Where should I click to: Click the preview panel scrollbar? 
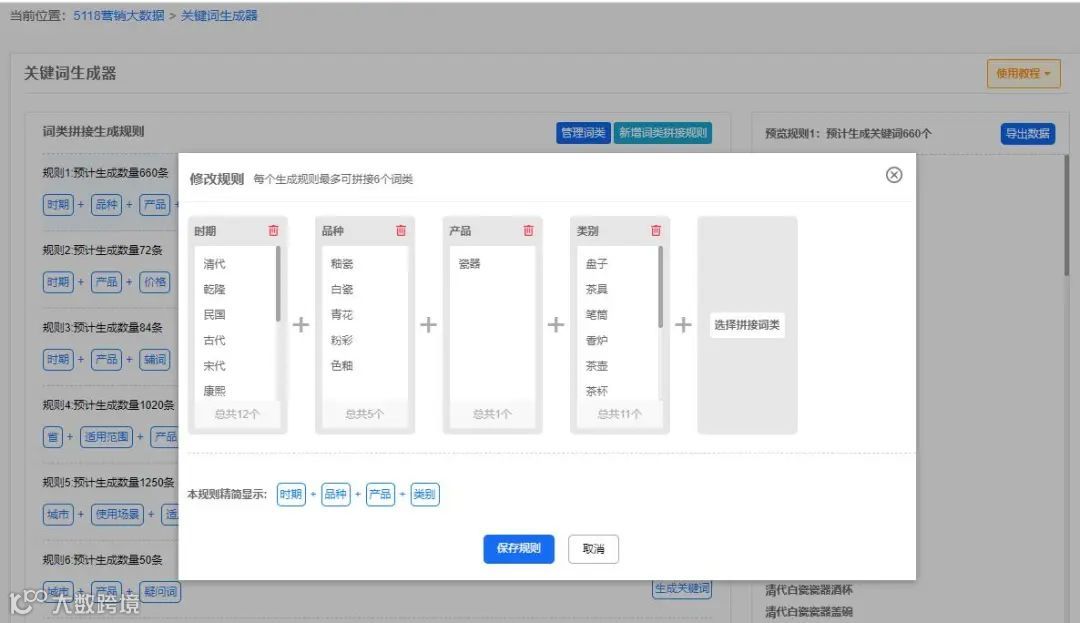[1066, 215]
